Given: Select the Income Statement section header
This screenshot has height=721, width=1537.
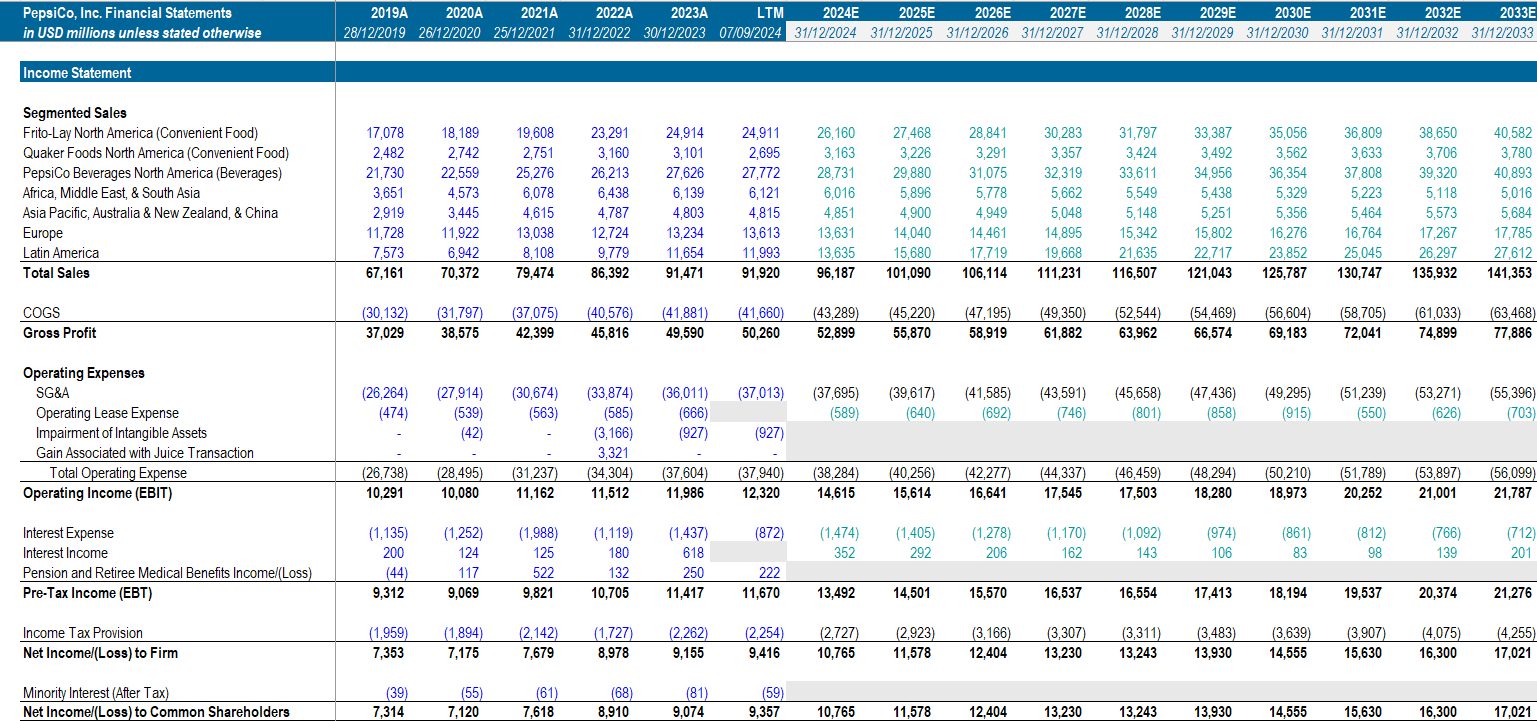Looking at the screenshot, I should [77, 73].
